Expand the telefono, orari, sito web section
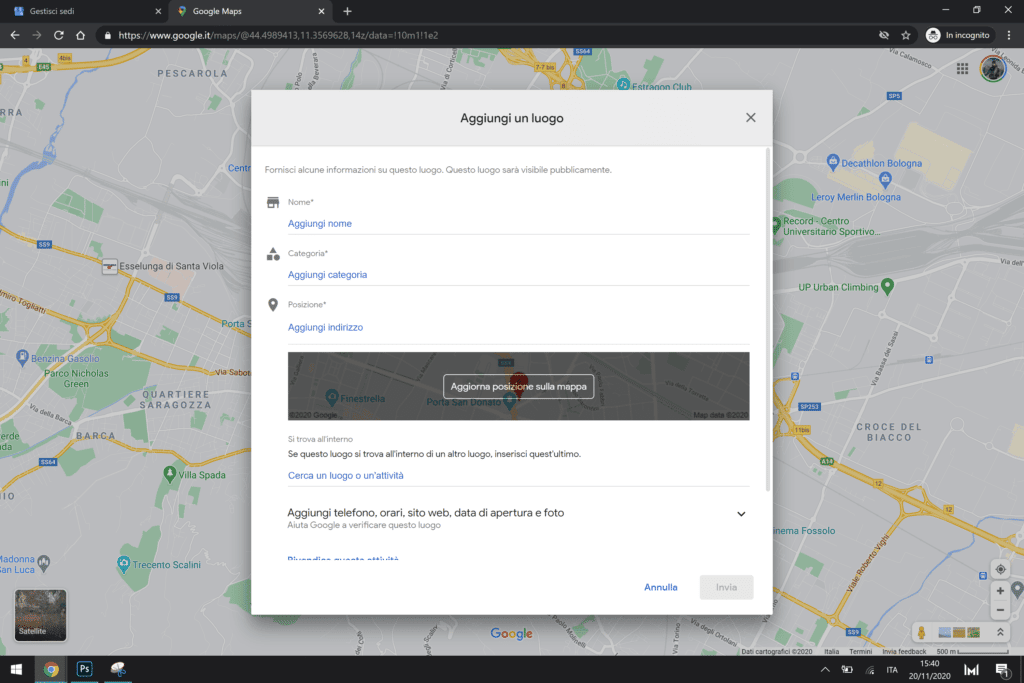Screen dimensions: 1024x683 tap(741, 514)
